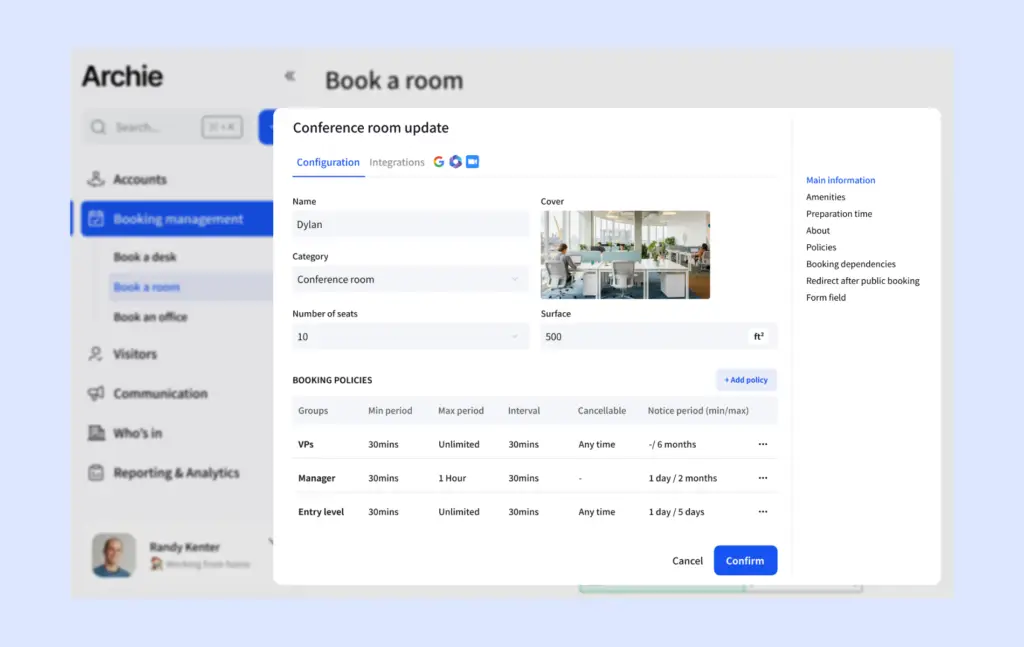Image resolution: width=1024 pixels, height=647 pixels.
Task: Click the Who's in menu item
Action: (x=138, y=434)
